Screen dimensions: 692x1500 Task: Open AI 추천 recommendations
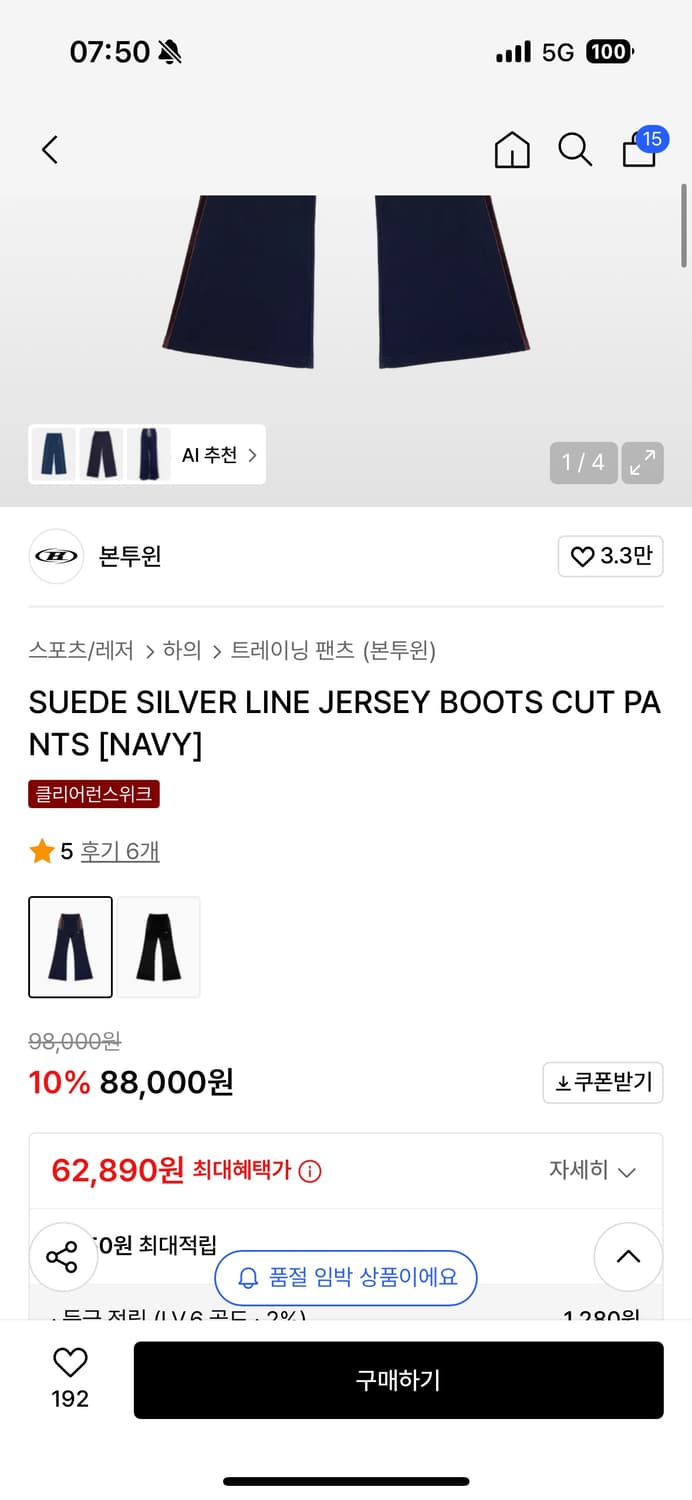(218, 453)
